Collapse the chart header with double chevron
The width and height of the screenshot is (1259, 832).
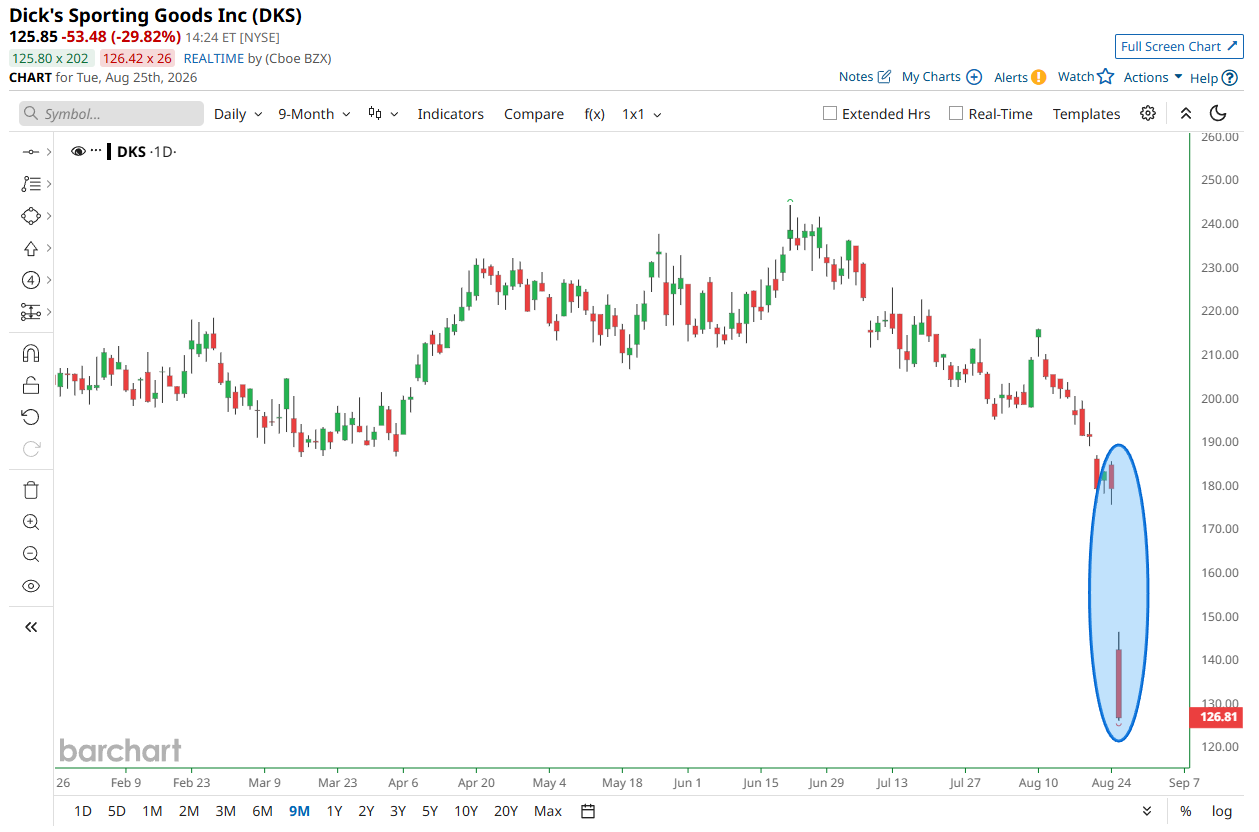click(1186, 113)
